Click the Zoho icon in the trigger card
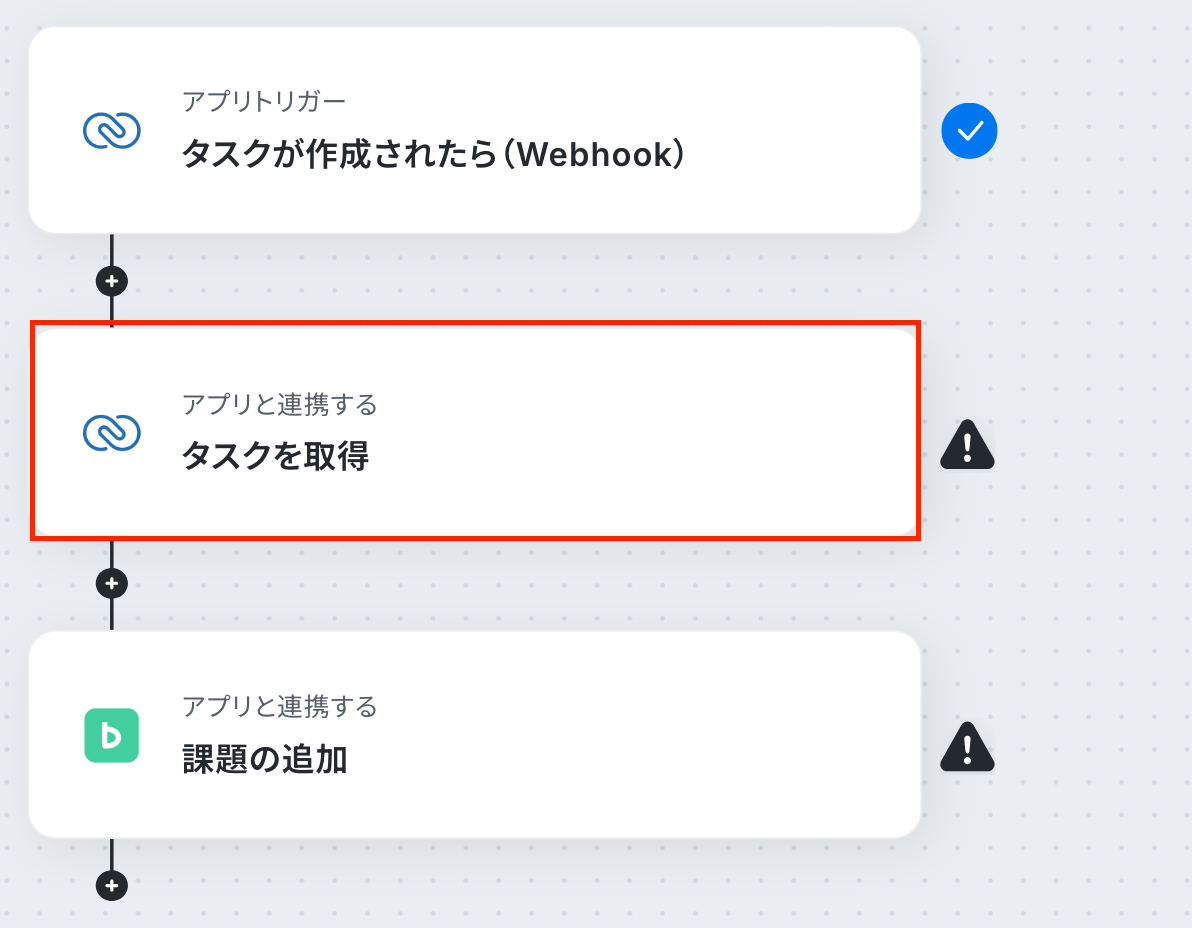This screenshot has height=928, width=1192. (112, 131)
